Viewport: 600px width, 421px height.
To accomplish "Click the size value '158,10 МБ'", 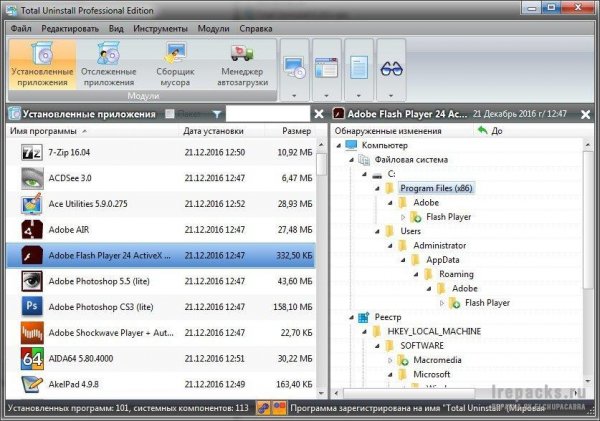I will click(x=293, y=307).
